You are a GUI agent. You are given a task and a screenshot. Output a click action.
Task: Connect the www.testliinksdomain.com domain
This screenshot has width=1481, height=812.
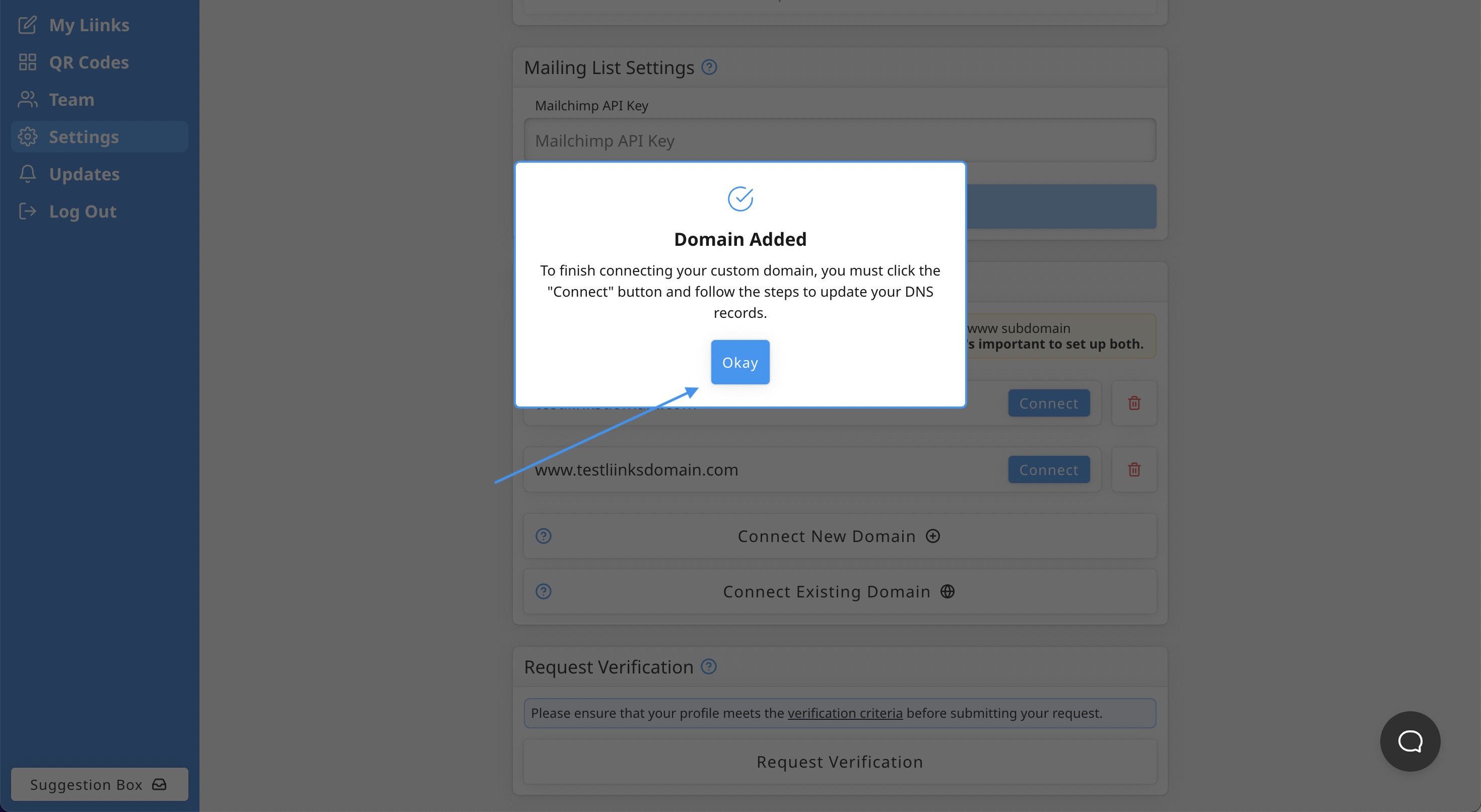(1048, 469)
